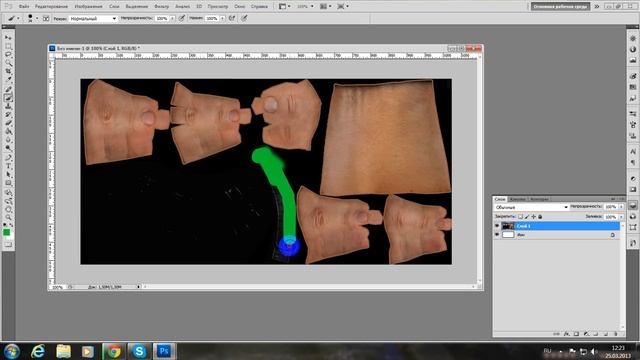
Task: Select the Rectangular Marquee tool
Action: pos(8,47)
